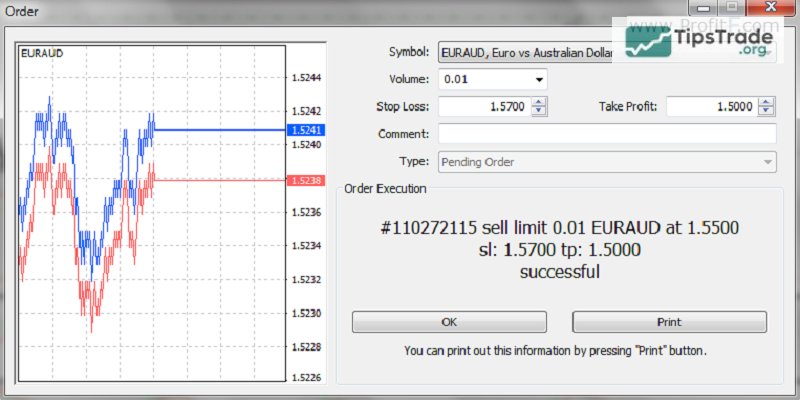The height and width of the screenshot is (400, 800).
Task: Click inside the Stop Loss value field
Action: click(484, 107)
